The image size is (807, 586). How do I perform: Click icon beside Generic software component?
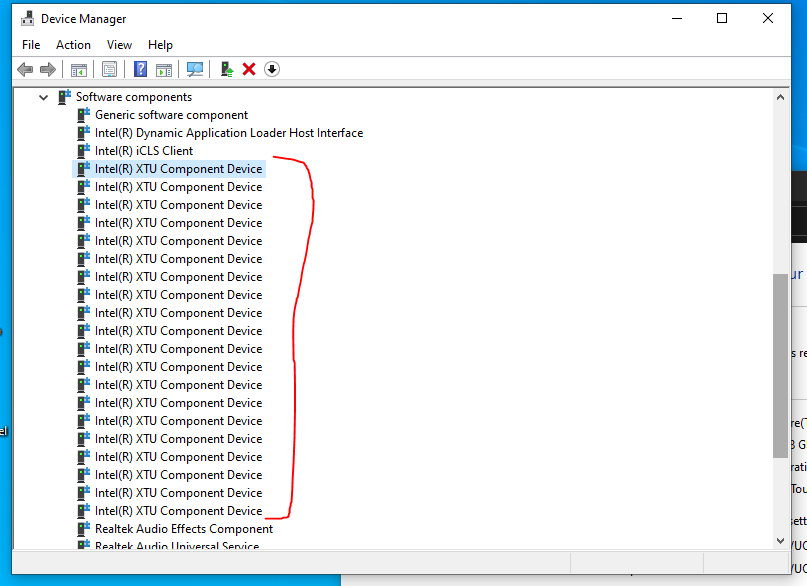83,115
